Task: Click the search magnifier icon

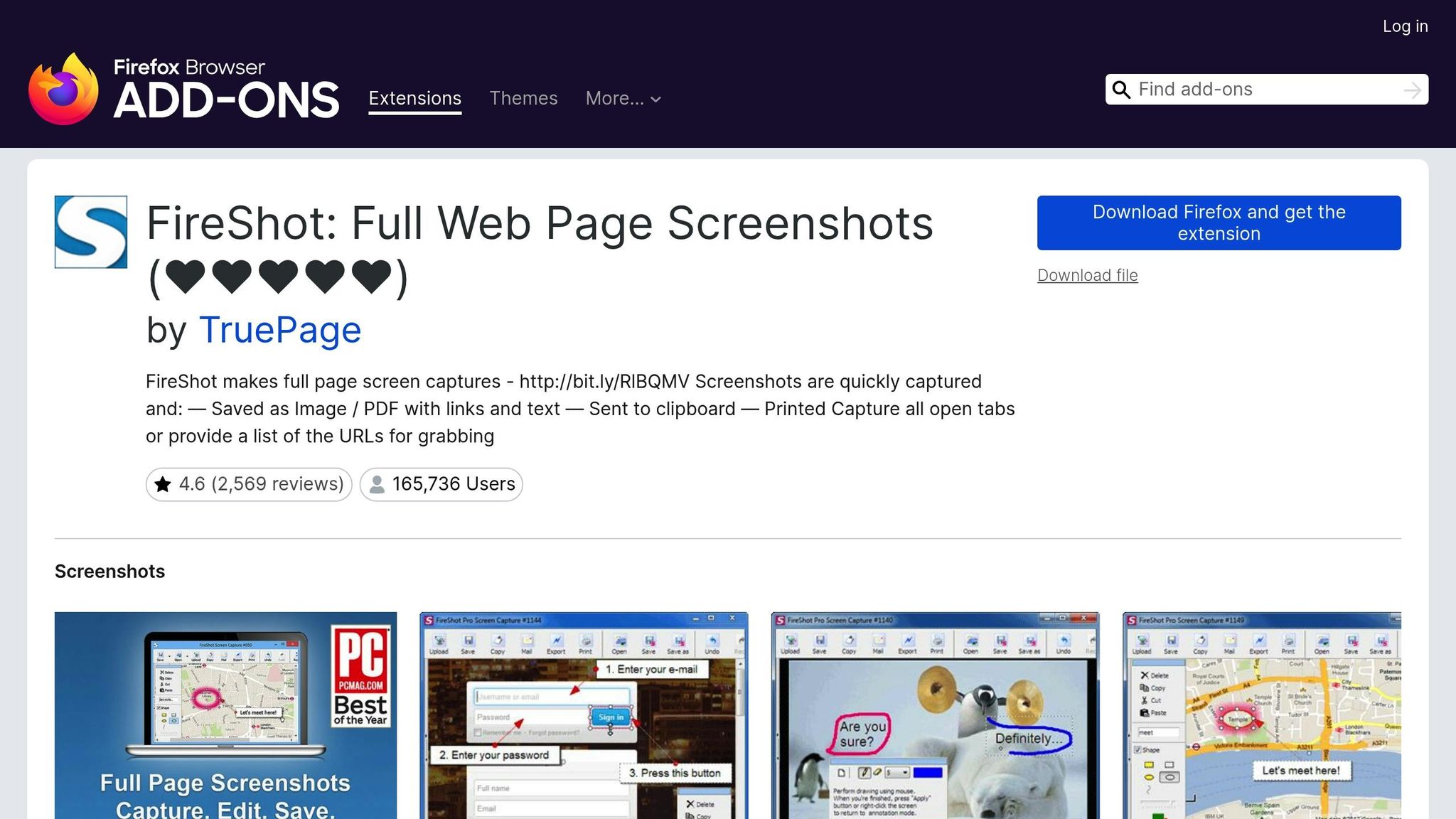Action: [1121, 90]
